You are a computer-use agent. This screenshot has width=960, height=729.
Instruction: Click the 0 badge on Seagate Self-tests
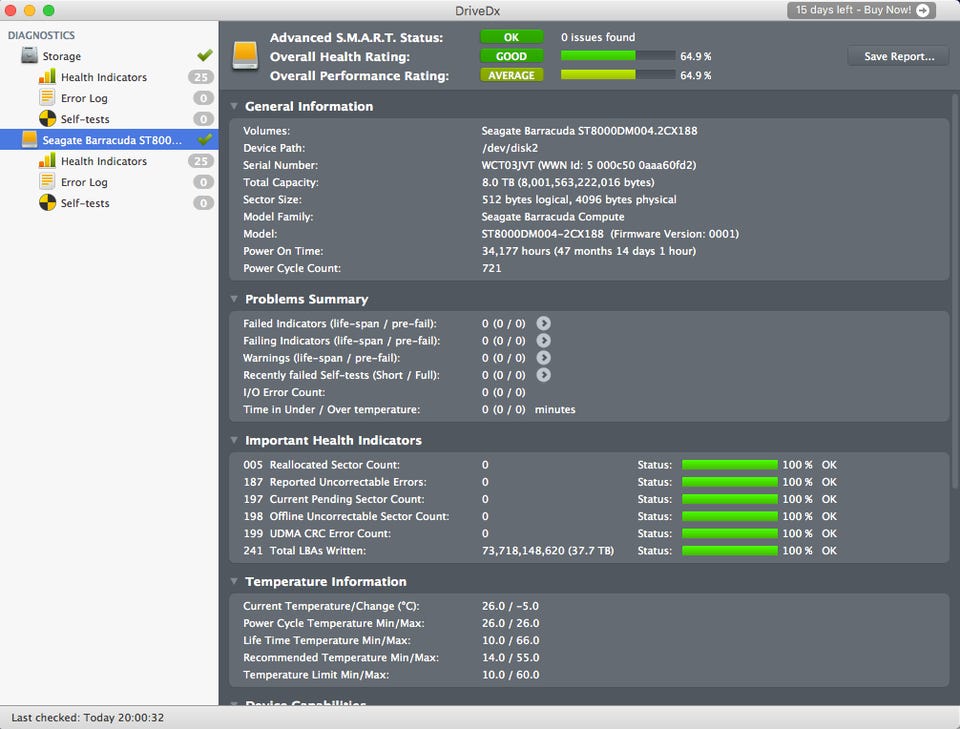click(x=203, y=203)
